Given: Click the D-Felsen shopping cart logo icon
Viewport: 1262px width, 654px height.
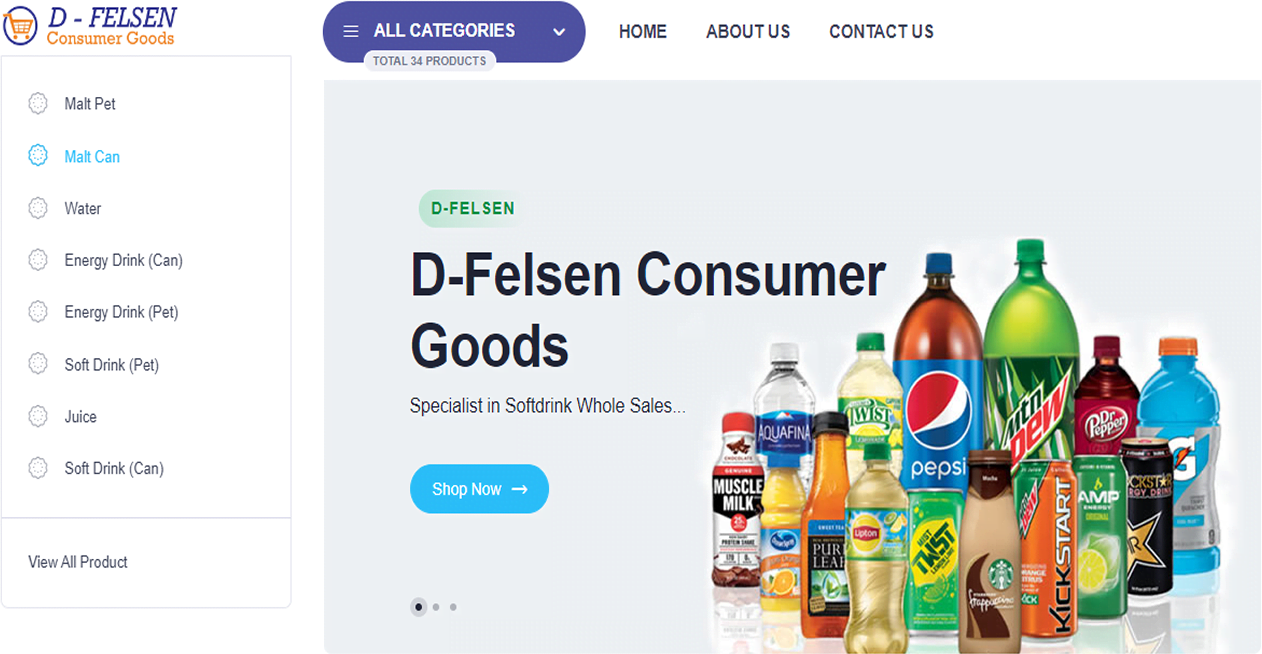Looking at the screenshot, I should tap(21, 26).
